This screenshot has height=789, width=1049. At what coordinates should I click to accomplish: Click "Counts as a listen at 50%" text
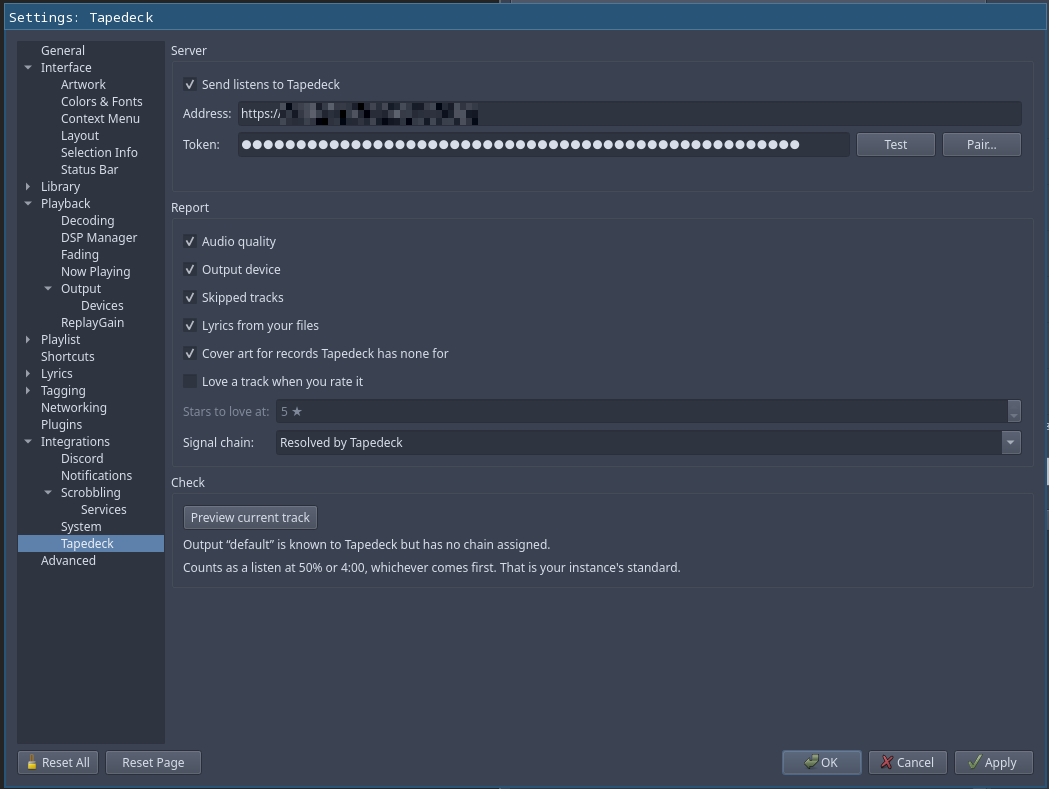(432, 567)
